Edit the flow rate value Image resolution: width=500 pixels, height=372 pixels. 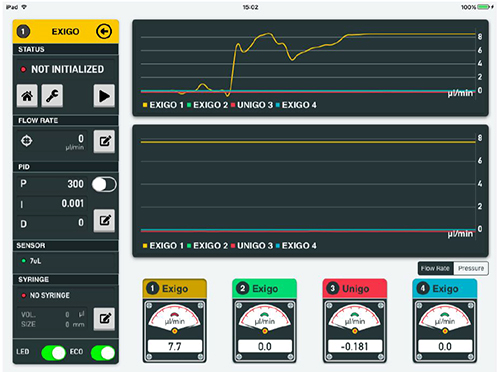click(x=104, y=141)
